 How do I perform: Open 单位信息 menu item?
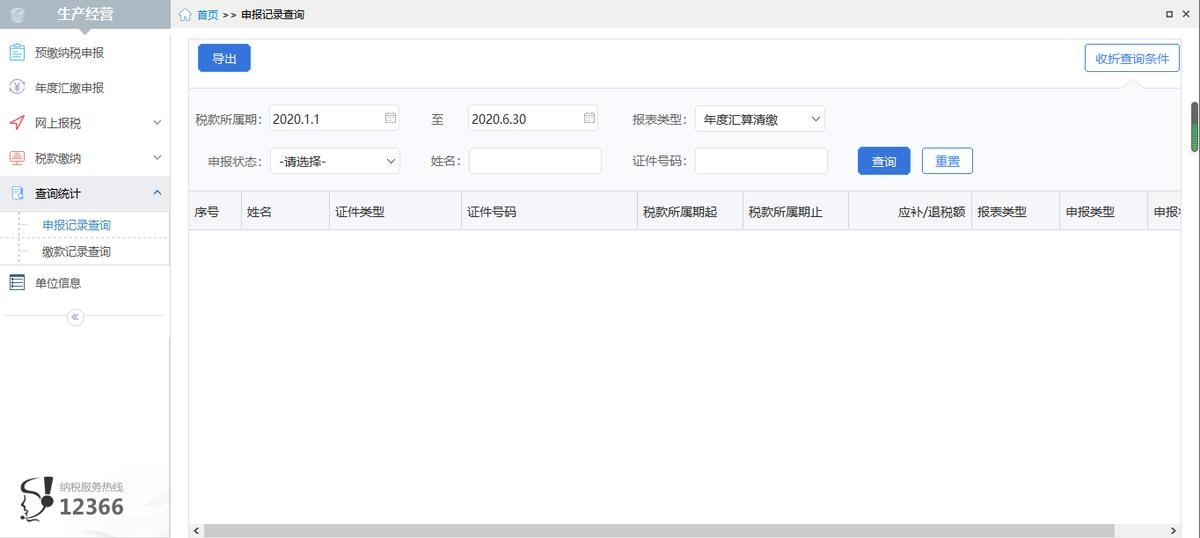[85, 283]
